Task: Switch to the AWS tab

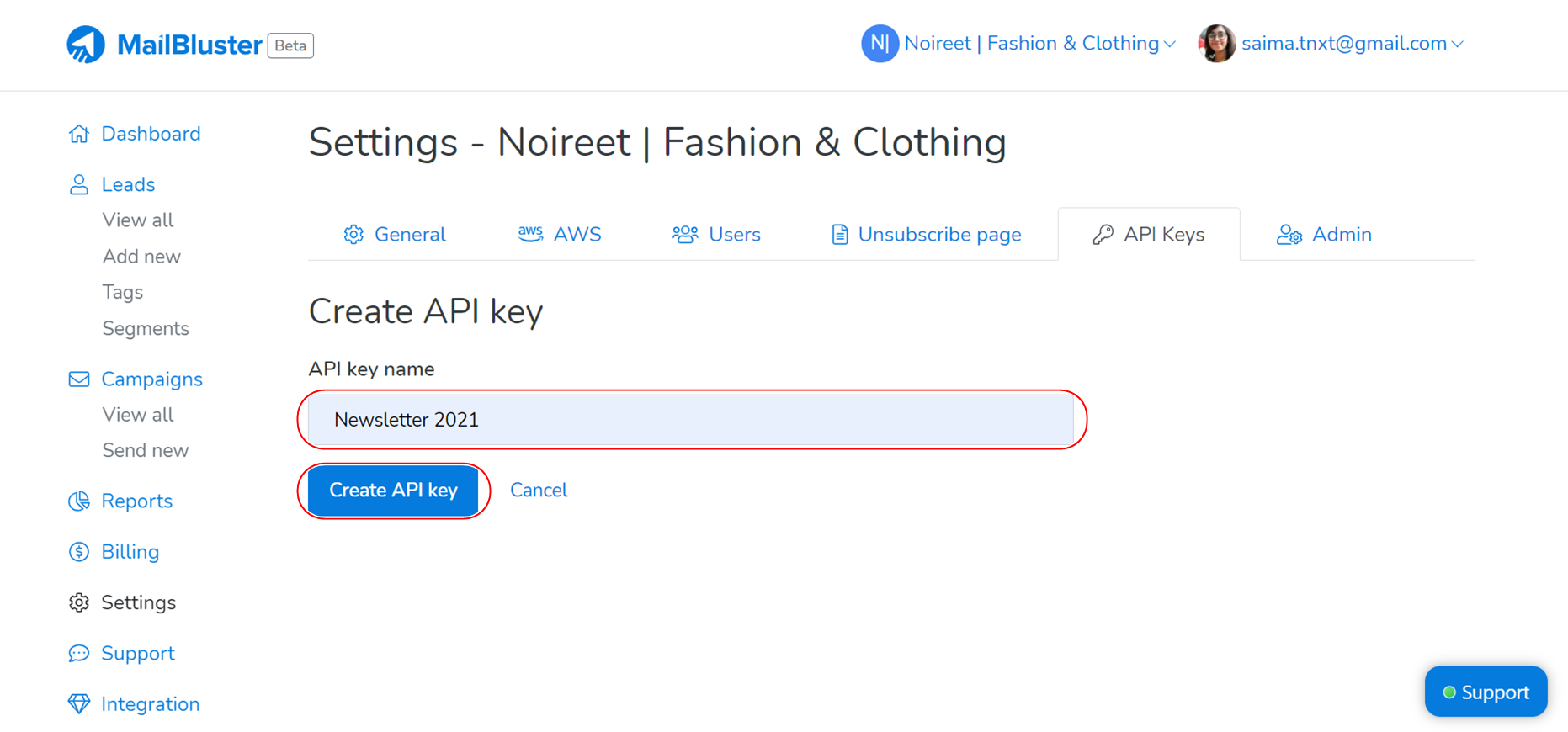Action: point(560,235)
